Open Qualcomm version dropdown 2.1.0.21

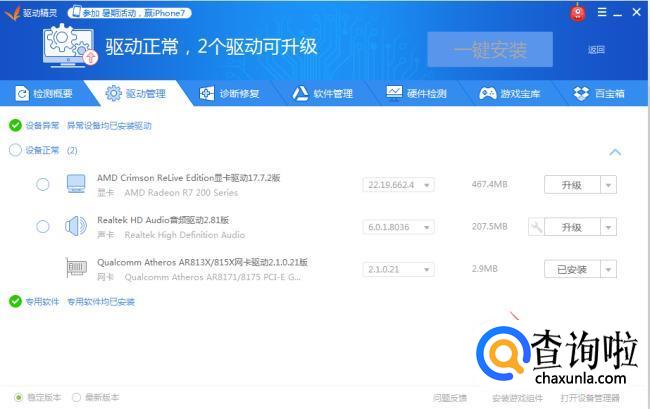coord(398,269)
